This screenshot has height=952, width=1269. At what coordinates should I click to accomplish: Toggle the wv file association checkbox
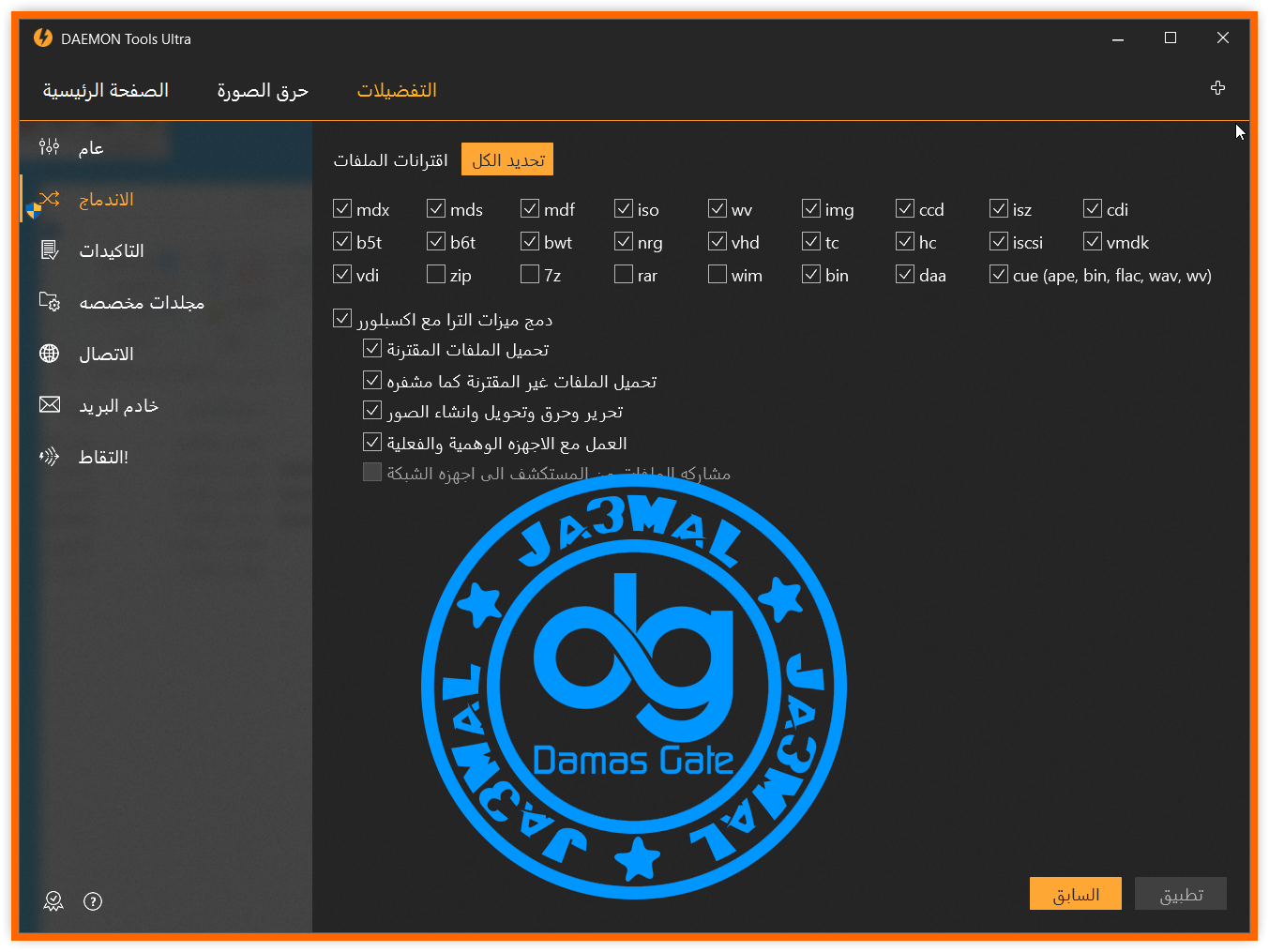(x=718, y=208)
